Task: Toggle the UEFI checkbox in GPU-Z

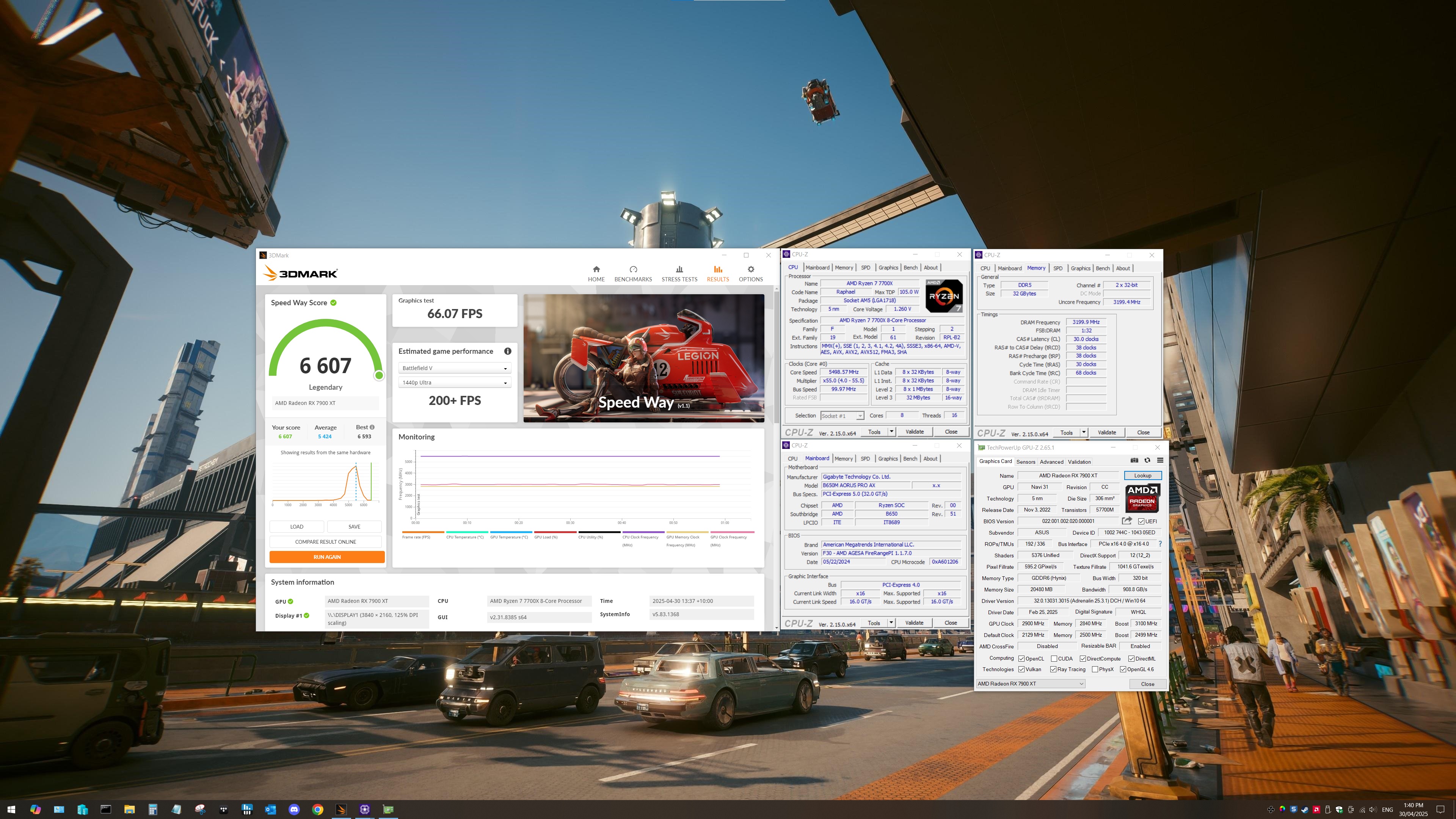Action: point(1141,521)
